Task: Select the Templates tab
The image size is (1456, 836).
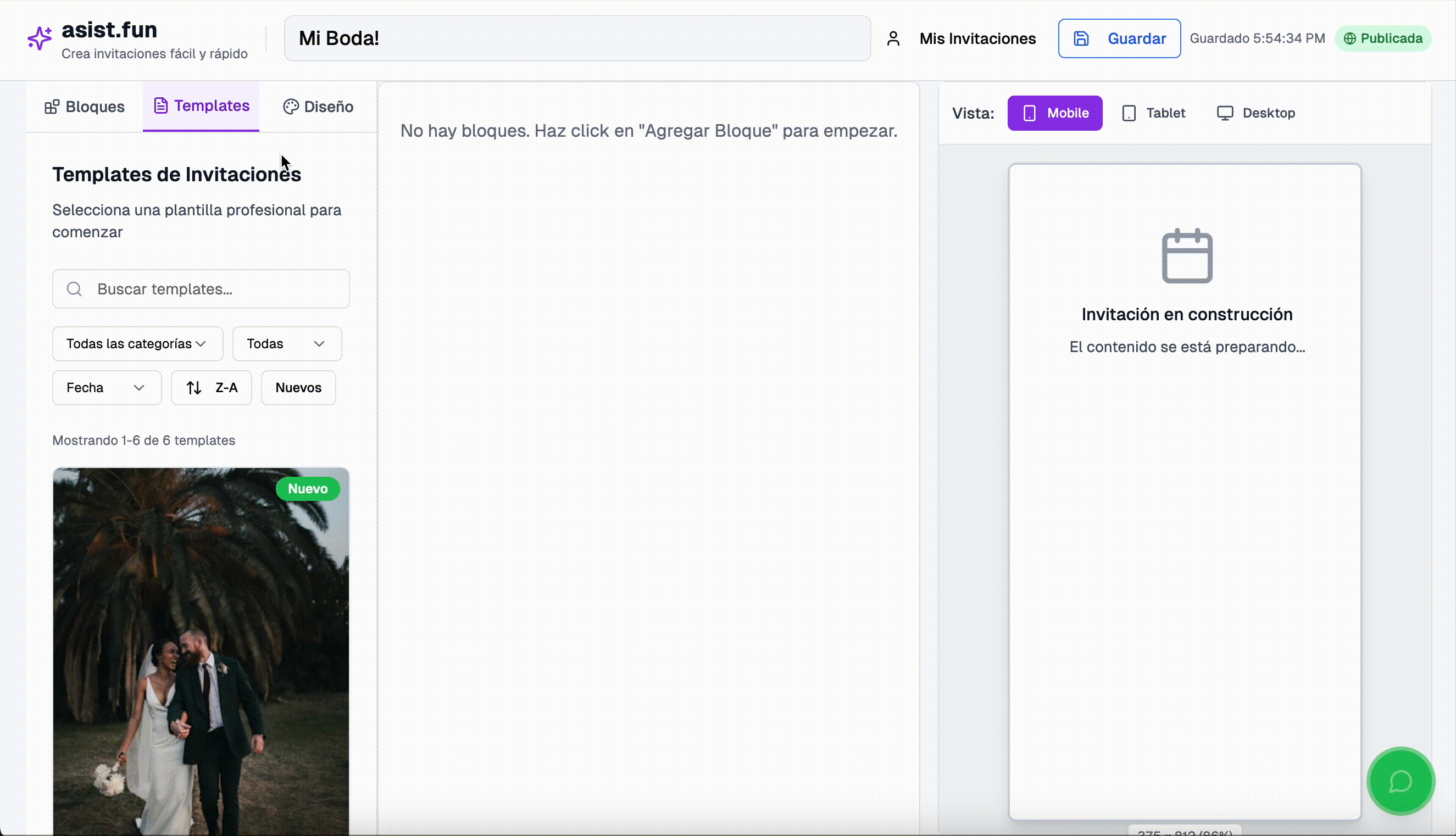Action: pyautogui.click(x=201, y=106)
